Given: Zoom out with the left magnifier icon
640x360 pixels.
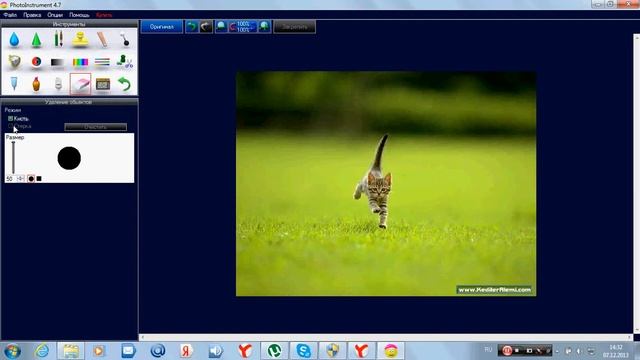Looking at the screenshot, I should (x=221, y=27).
